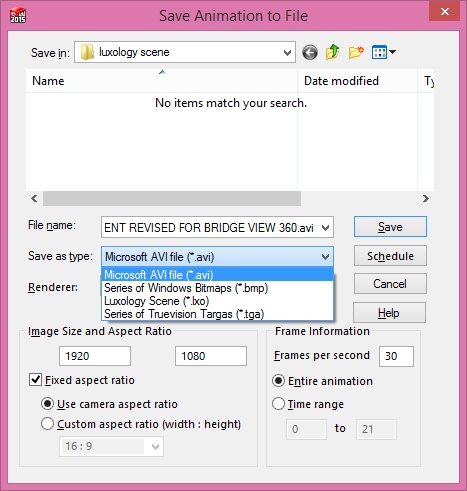Select Series of Windows Bitmaps (*.bmp)

tap(217, 288)
